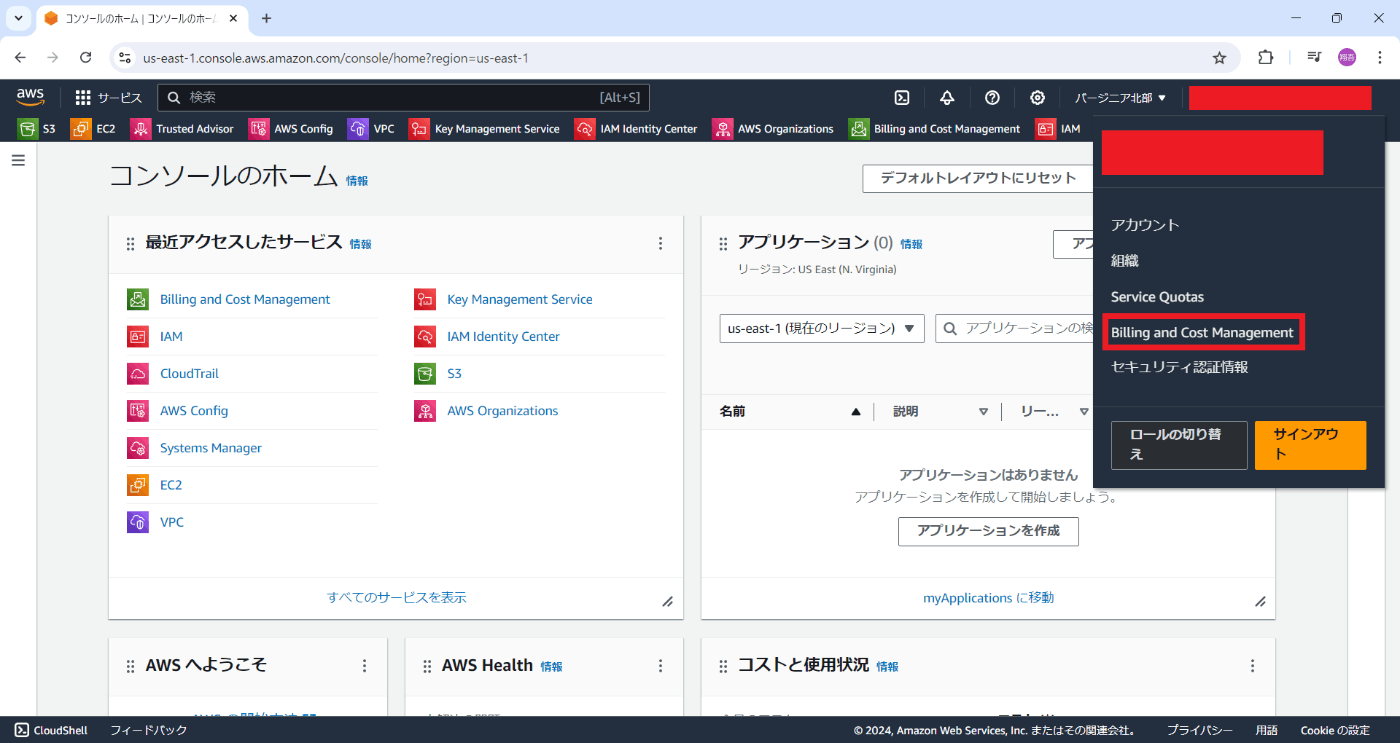Open Chrome tab search dropdown arrow
This screenshot has height=743, width=1400.
[18, 18]
